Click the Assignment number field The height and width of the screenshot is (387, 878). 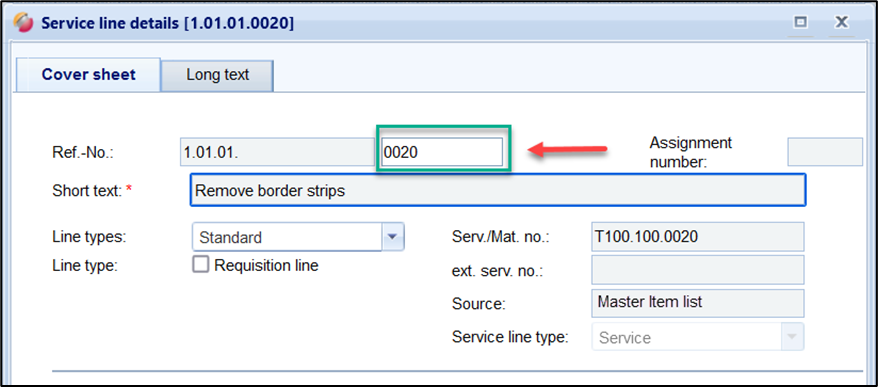tap(825, 152)
